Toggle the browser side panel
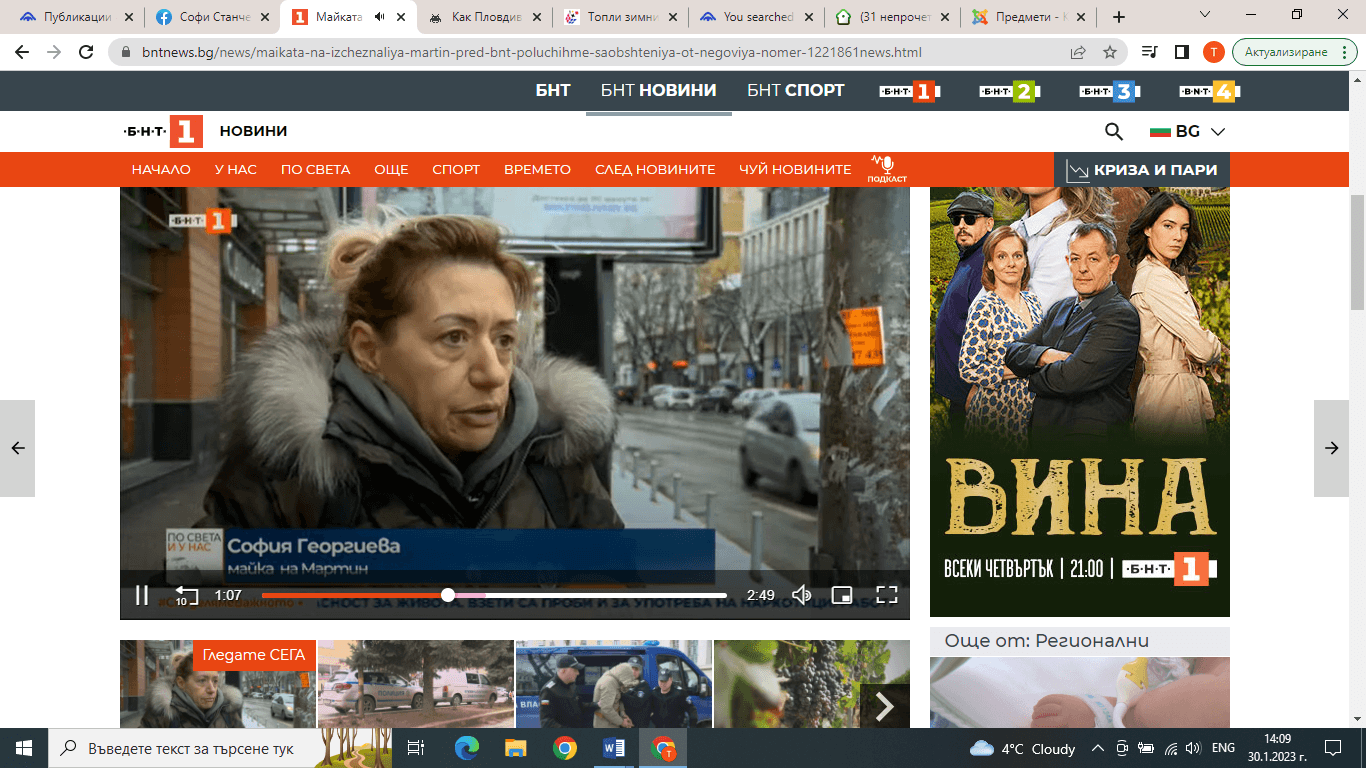Screen dimensions: 1366x768 tap(1181, 52)
